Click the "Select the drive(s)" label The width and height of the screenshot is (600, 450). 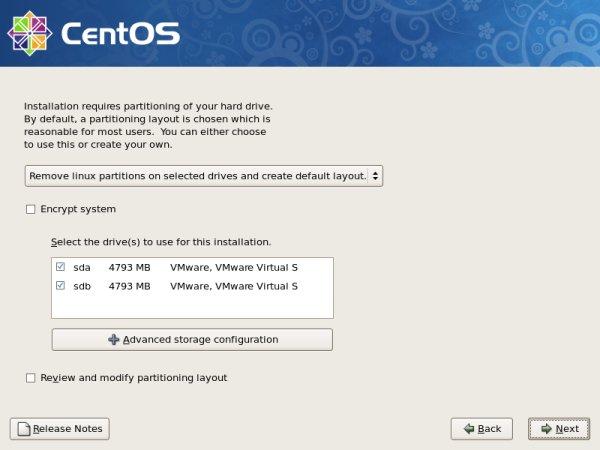pyautogui.click(x=161, y=242)
